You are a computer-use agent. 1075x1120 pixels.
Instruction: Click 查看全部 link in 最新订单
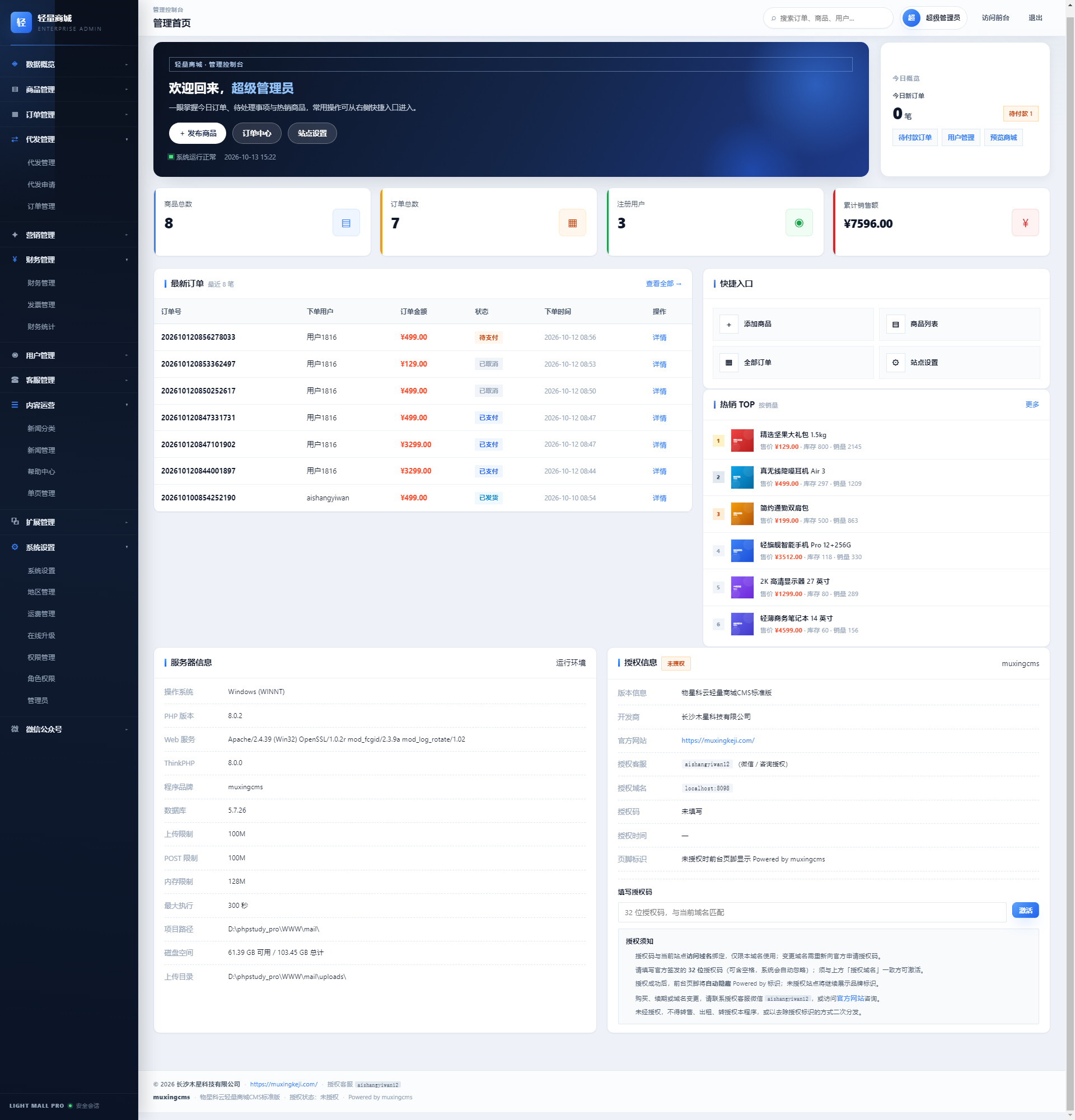pos(663,284)
